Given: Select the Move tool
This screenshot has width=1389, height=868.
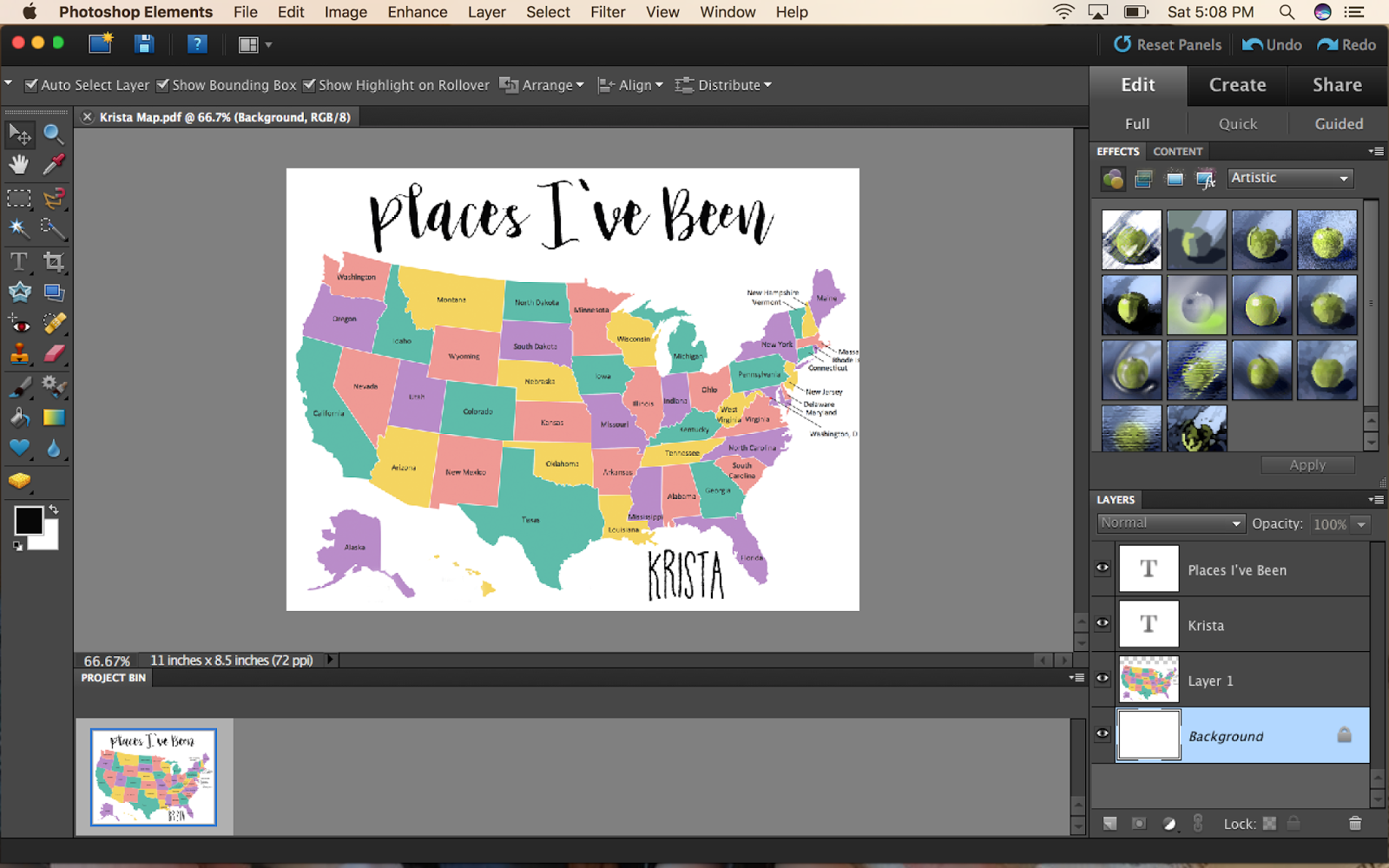Looking at the screenshot, I should 19,136.
